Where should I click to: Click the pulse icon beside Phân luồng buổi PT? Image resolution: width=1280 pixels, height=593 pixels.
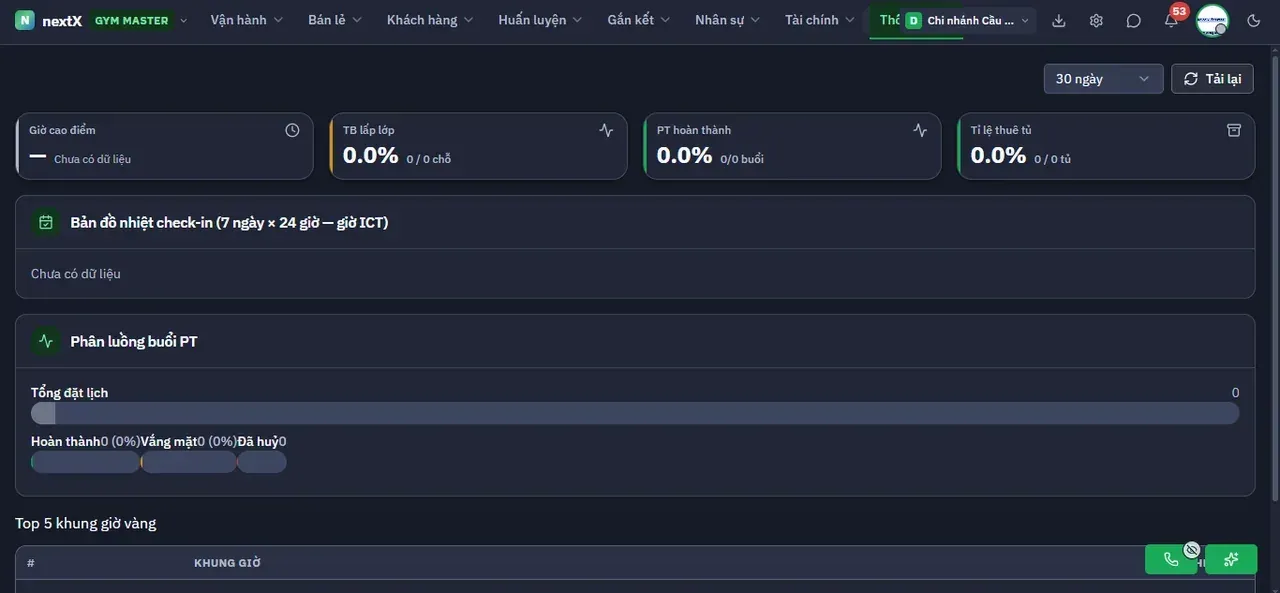45,341
